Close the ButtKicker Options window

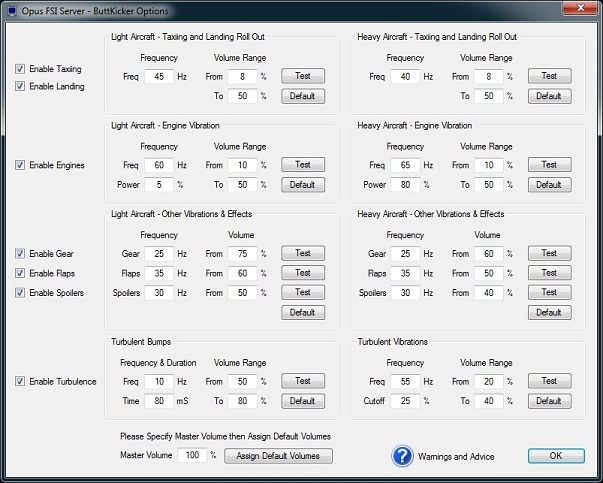pyautogui.click(x=581, y=8)
